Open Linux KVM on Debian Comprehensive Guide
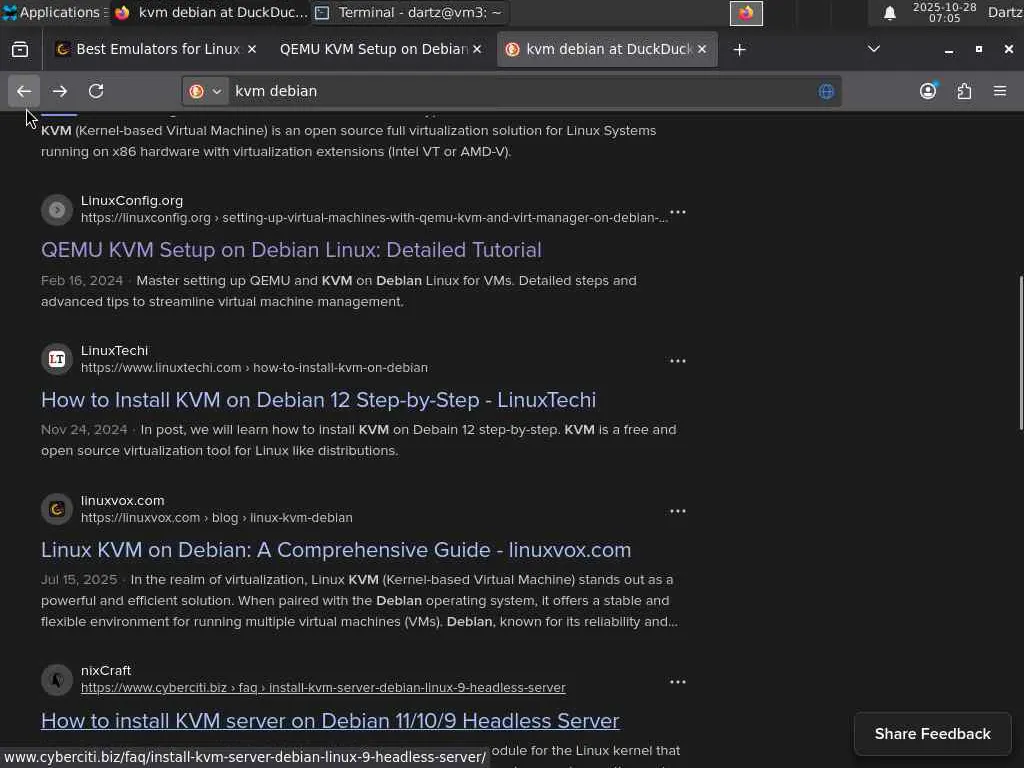Viewport: 1024px width, 768px height. [336, 550]
